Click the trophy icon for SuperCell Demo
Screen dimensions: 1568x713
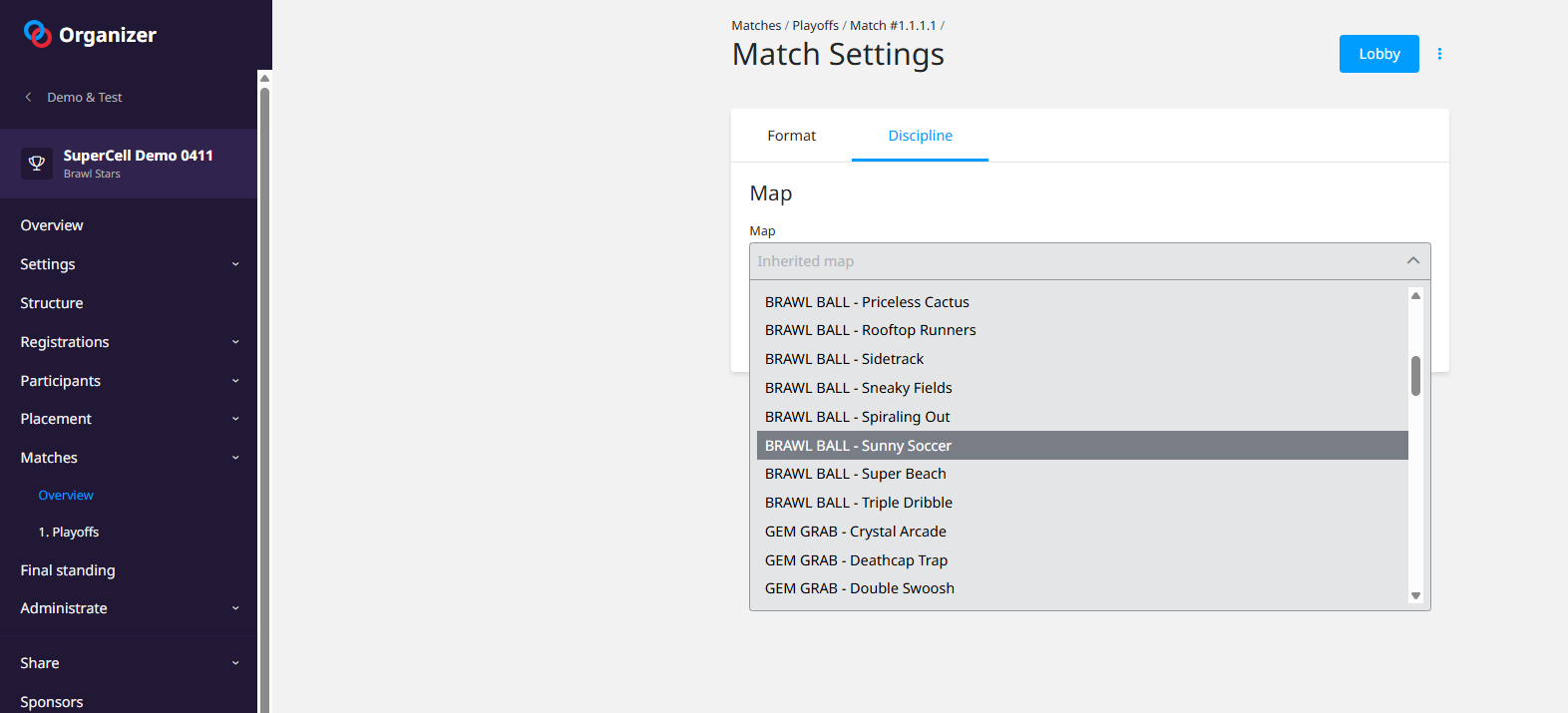[37, 164]
